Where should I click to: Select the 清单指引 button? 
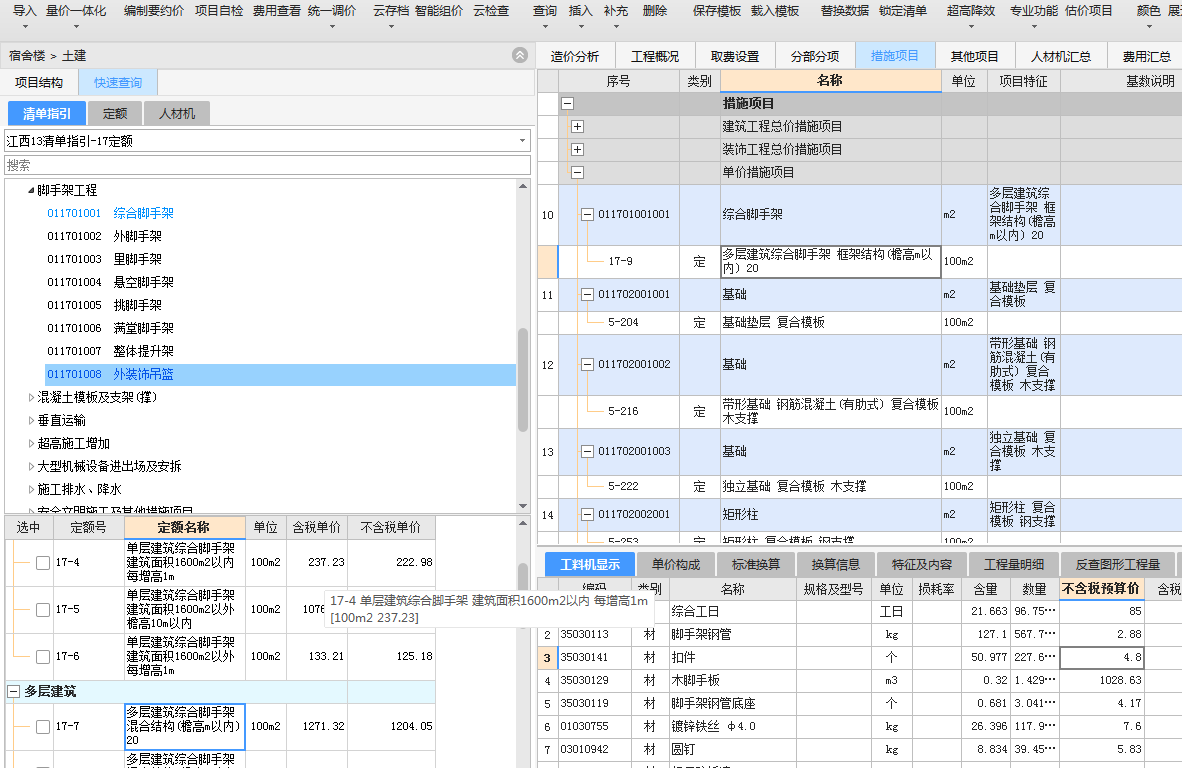point(47,114)
